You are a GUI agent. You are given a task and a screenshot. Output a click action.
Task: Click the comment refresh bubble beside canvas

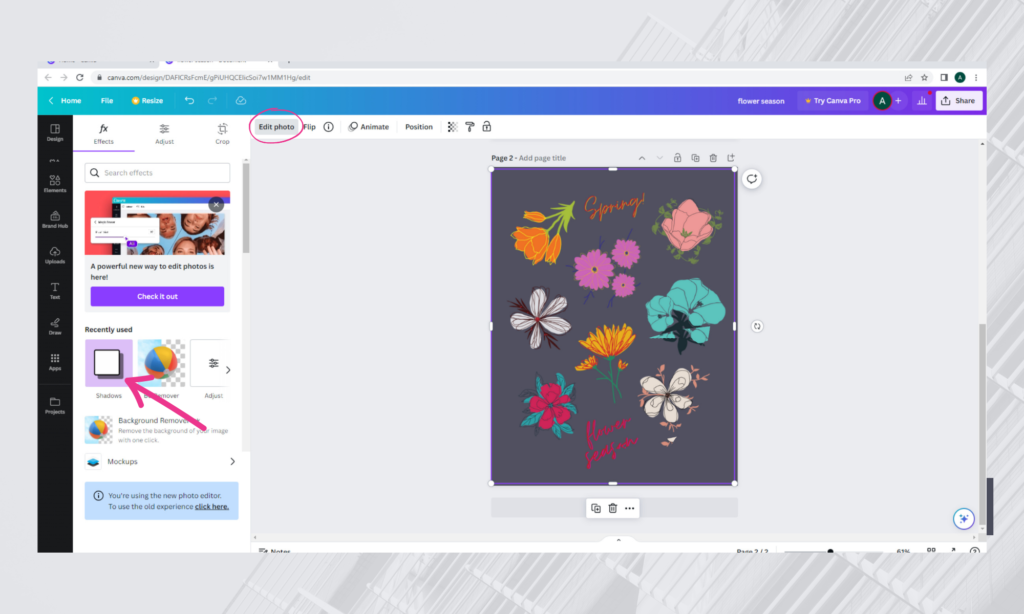pos(752,179)
